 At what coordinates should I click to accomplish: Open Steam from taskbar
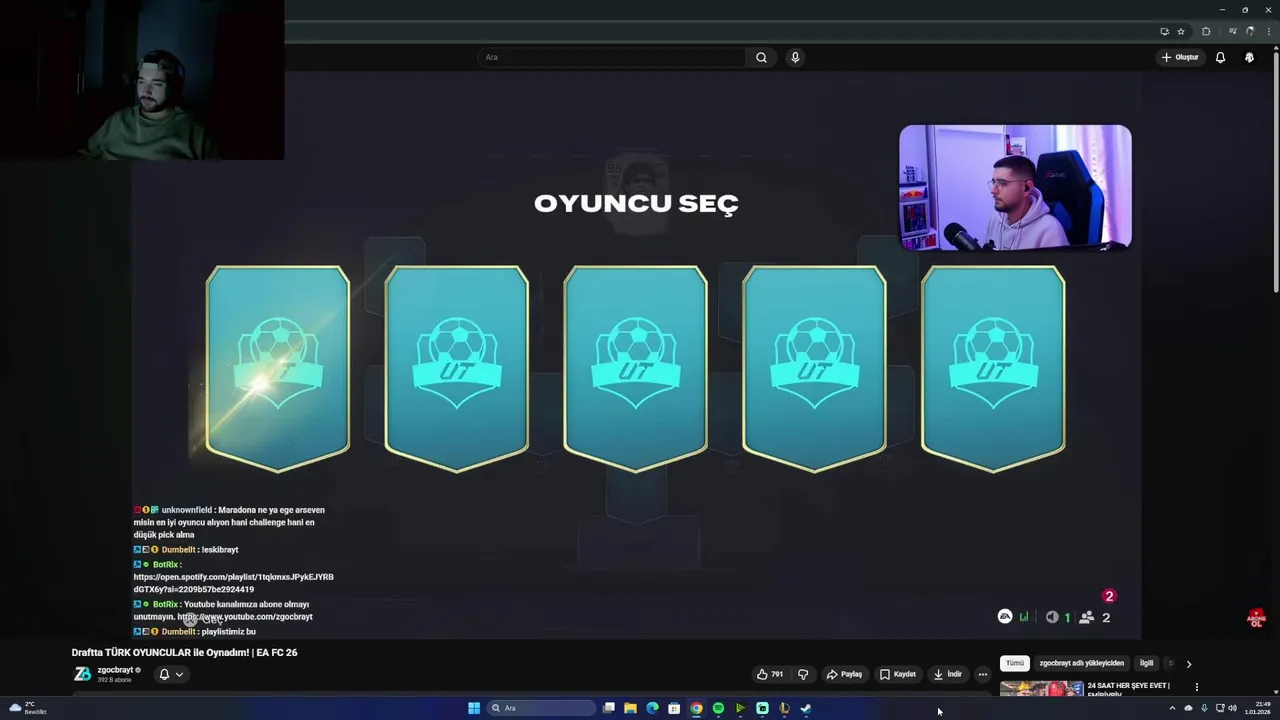coord(806,708)
